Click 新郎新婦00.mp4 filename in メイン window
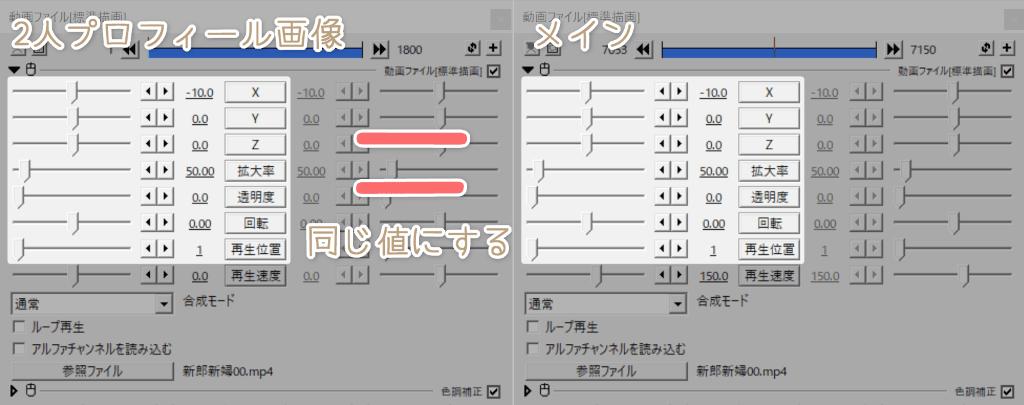 click(x=741, y=371)
